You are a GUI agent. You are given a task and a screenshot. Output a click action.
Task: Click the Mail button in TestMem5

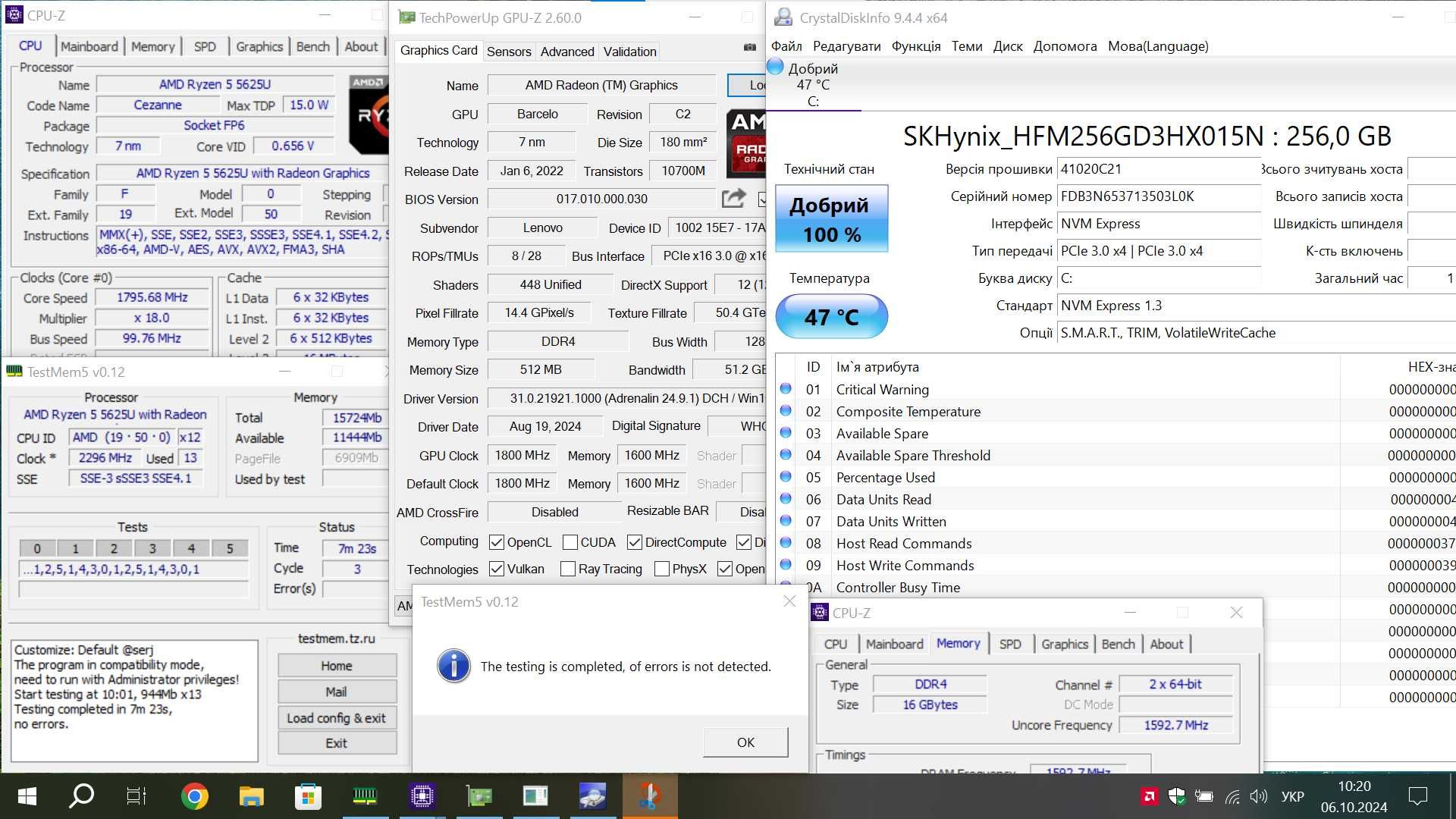click(337, 692)
